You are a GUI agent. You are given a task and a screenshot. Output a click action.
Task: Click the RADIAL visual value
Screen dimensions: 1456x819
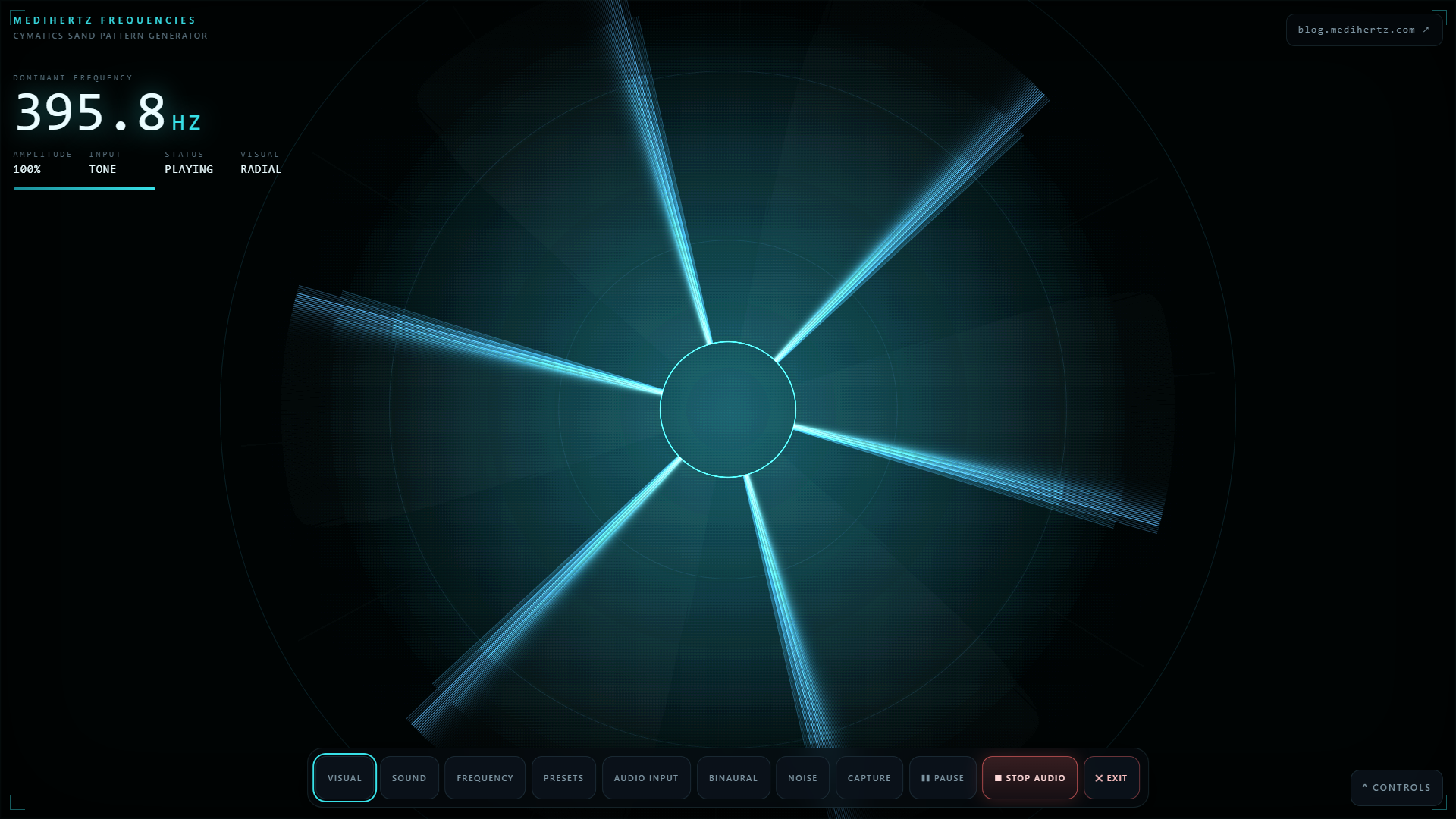coord(261,169)
